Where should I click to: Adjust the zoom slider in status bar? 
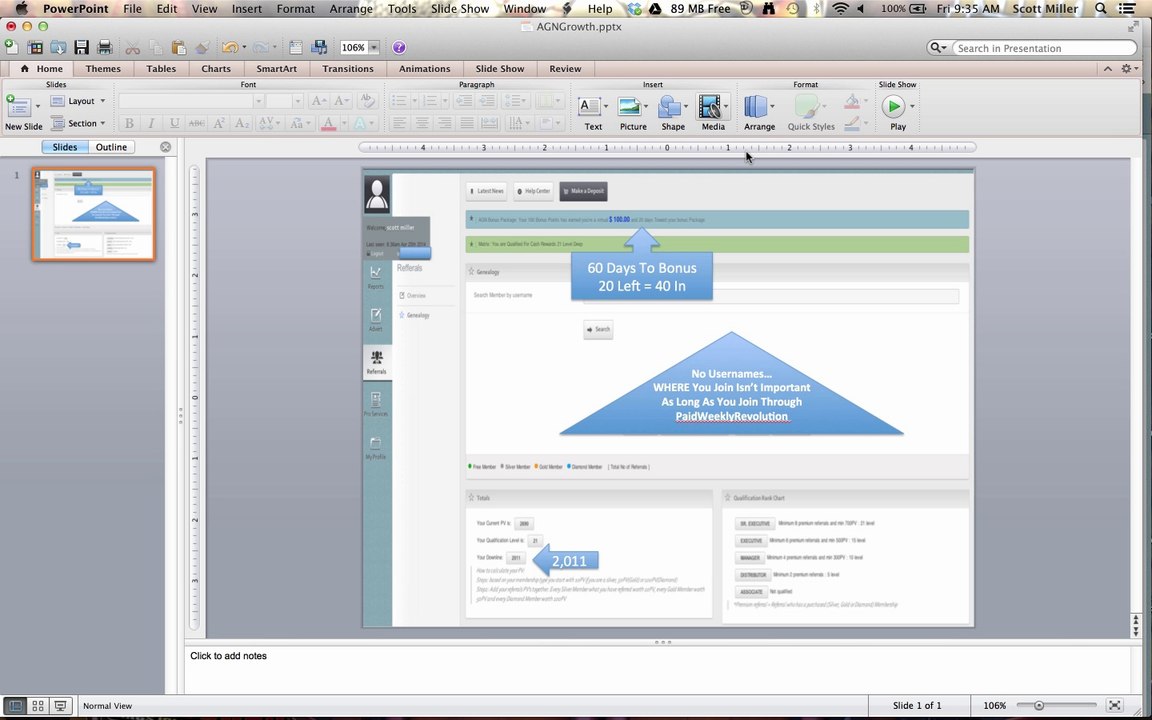[x=1039, y=705]
